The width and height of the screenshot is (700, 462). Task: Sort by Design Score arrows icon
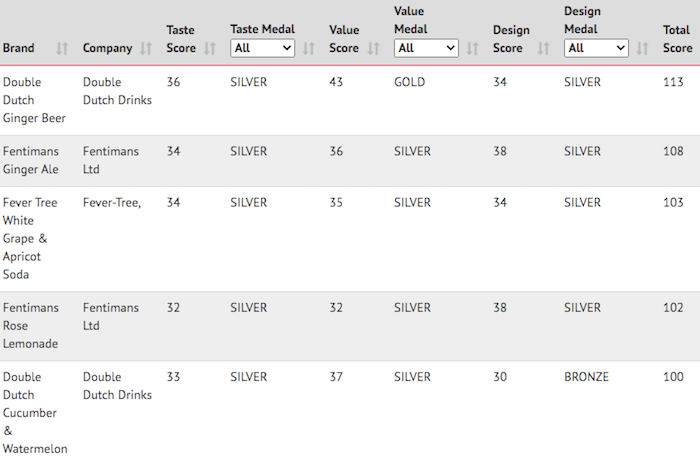(x=543, y=48)
